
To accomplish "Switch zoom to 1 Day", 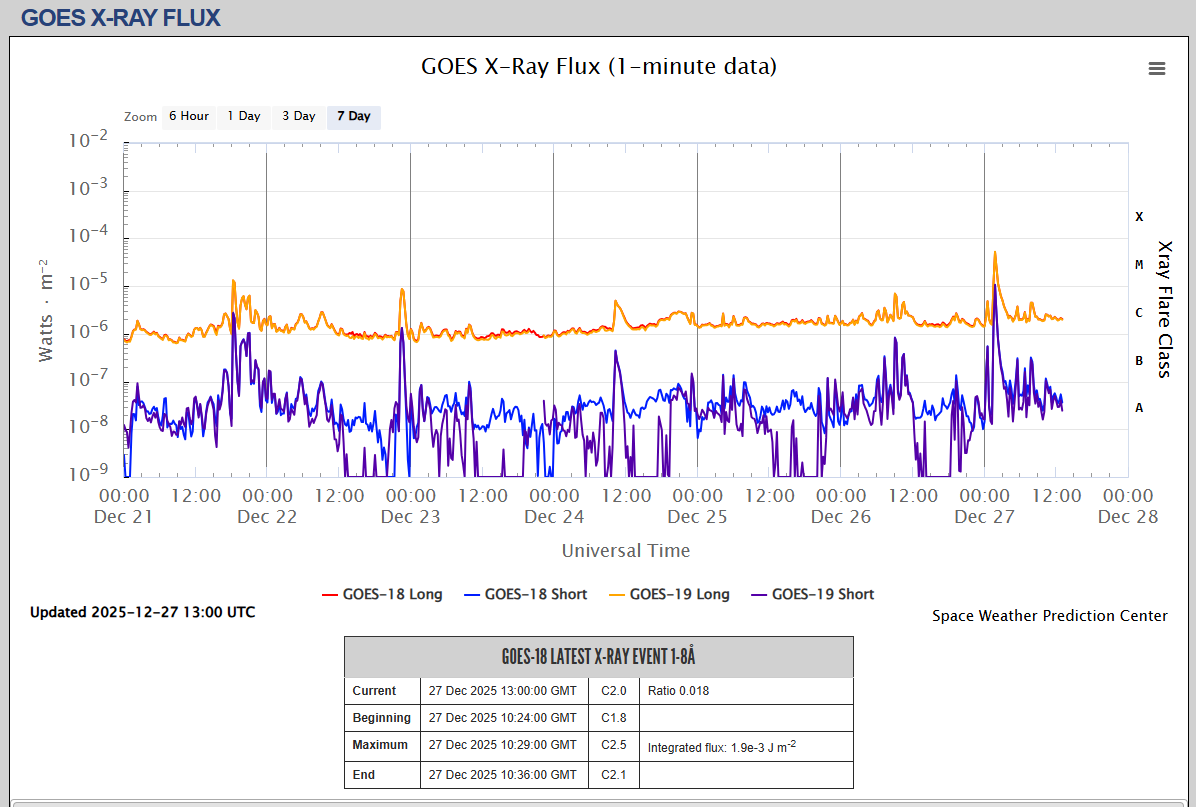I will pos(243,116).
